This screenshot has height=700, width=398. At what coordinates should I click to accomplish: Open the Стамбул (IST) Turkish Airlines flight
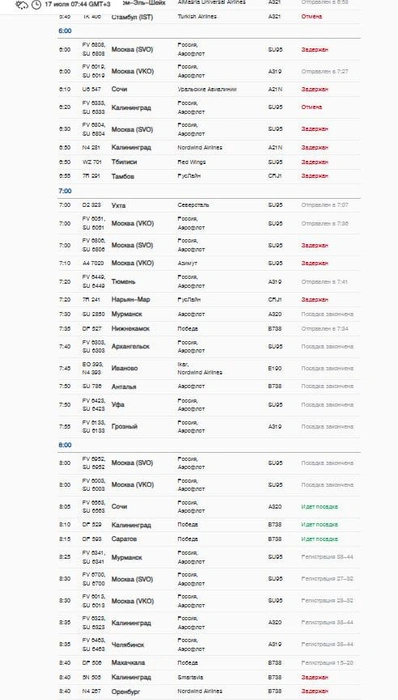point(209,17)
